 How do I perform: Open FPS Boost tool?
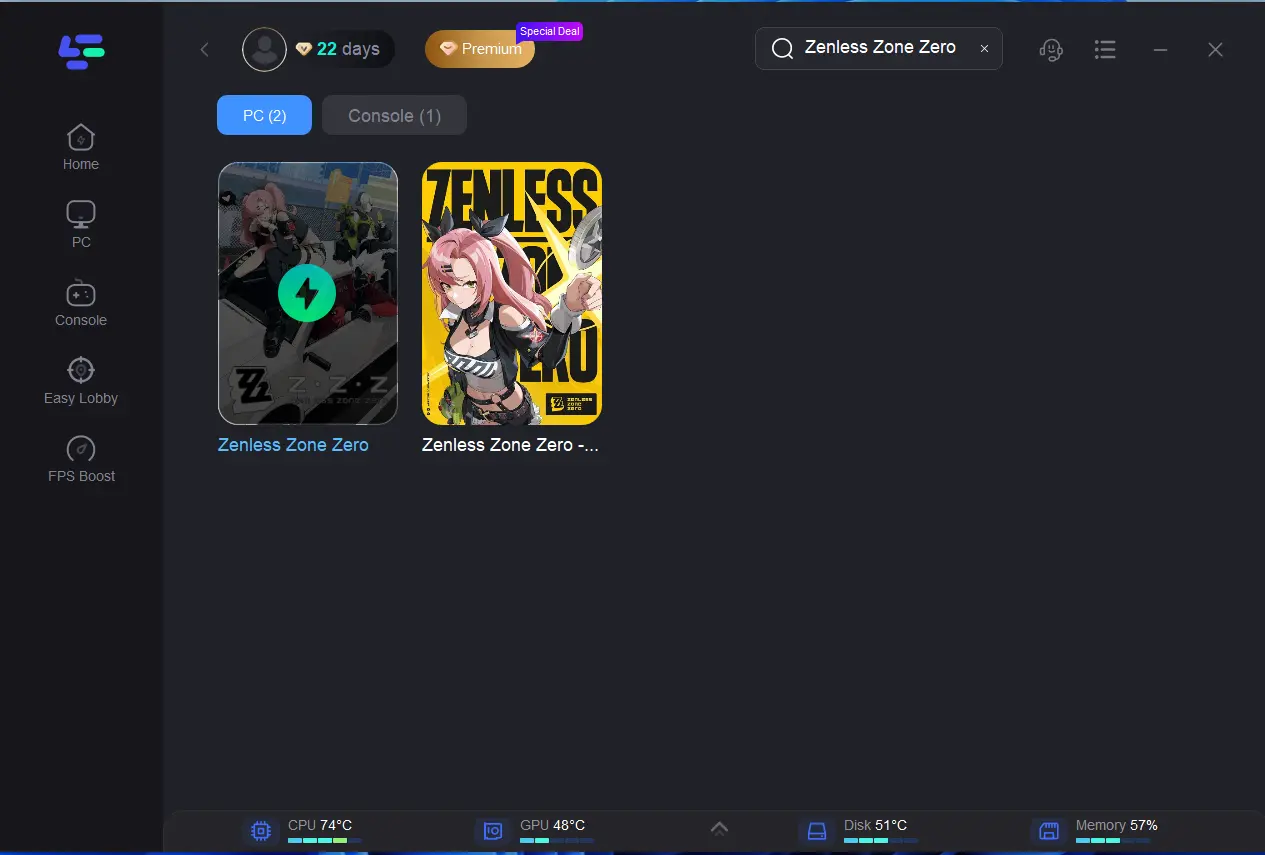[81, 459]
